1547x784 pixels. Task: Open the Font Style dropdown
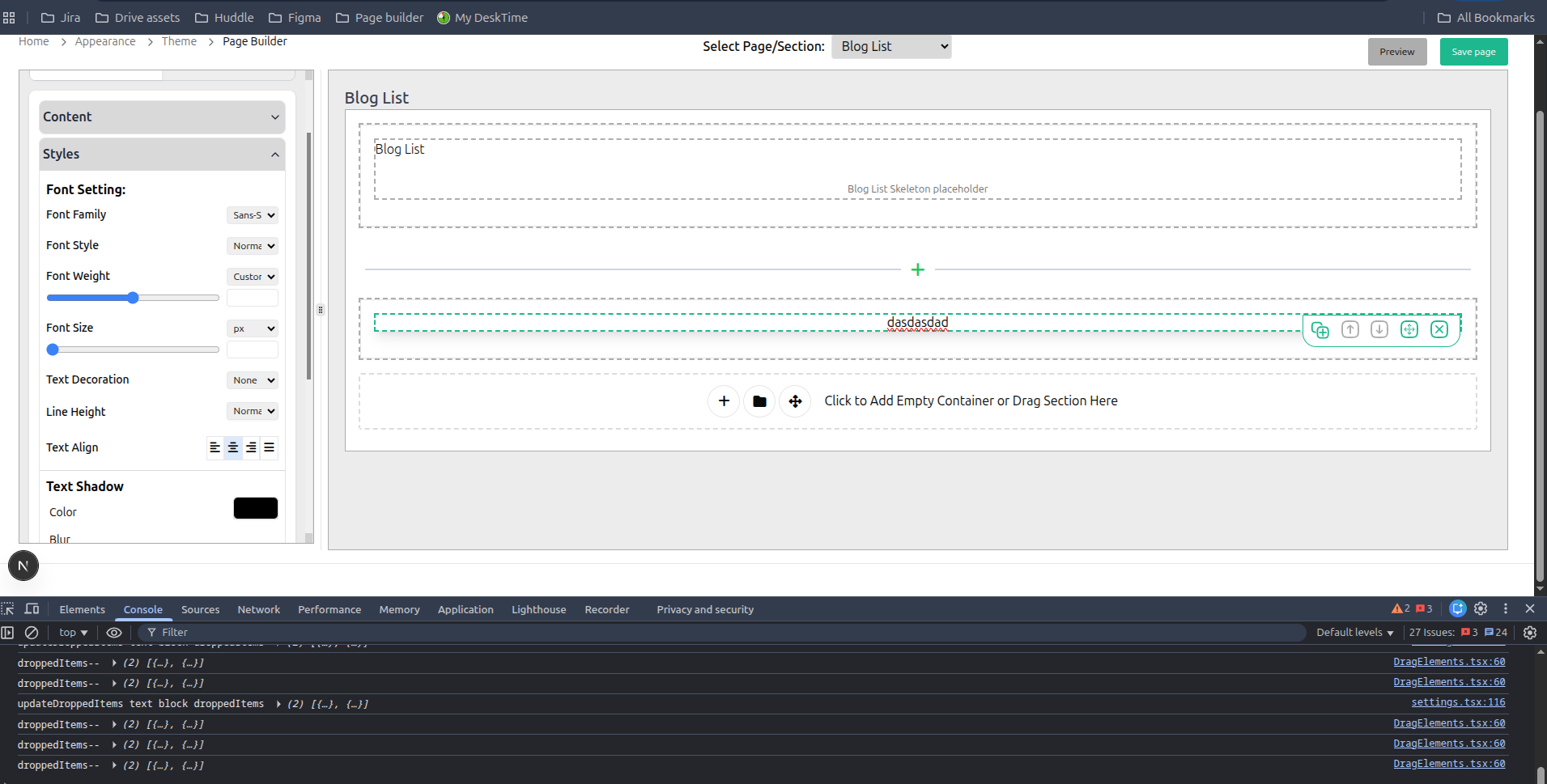253,246
